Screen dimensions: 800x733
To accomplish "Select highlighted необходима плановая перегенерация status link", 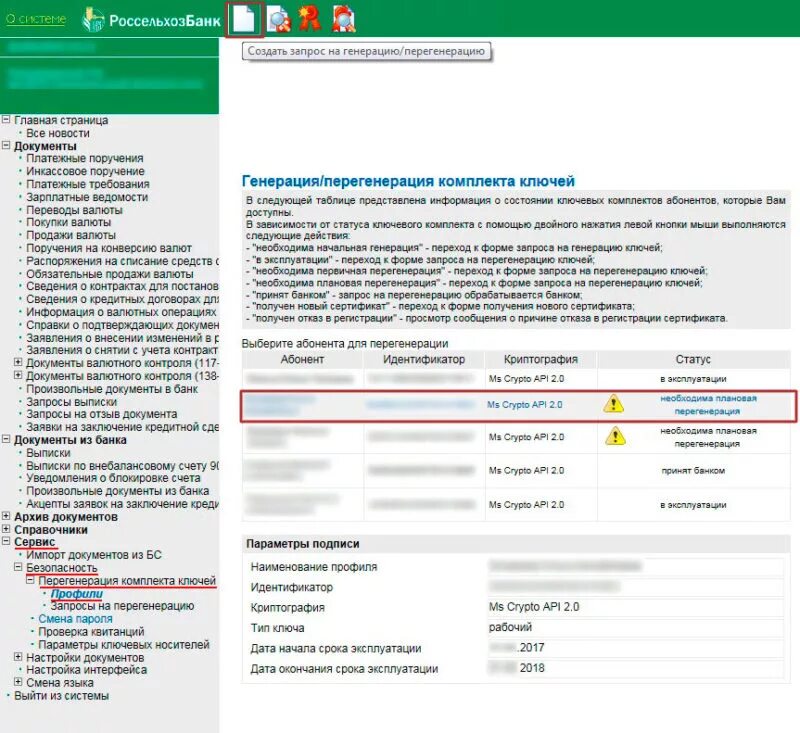I will [708, 405].
